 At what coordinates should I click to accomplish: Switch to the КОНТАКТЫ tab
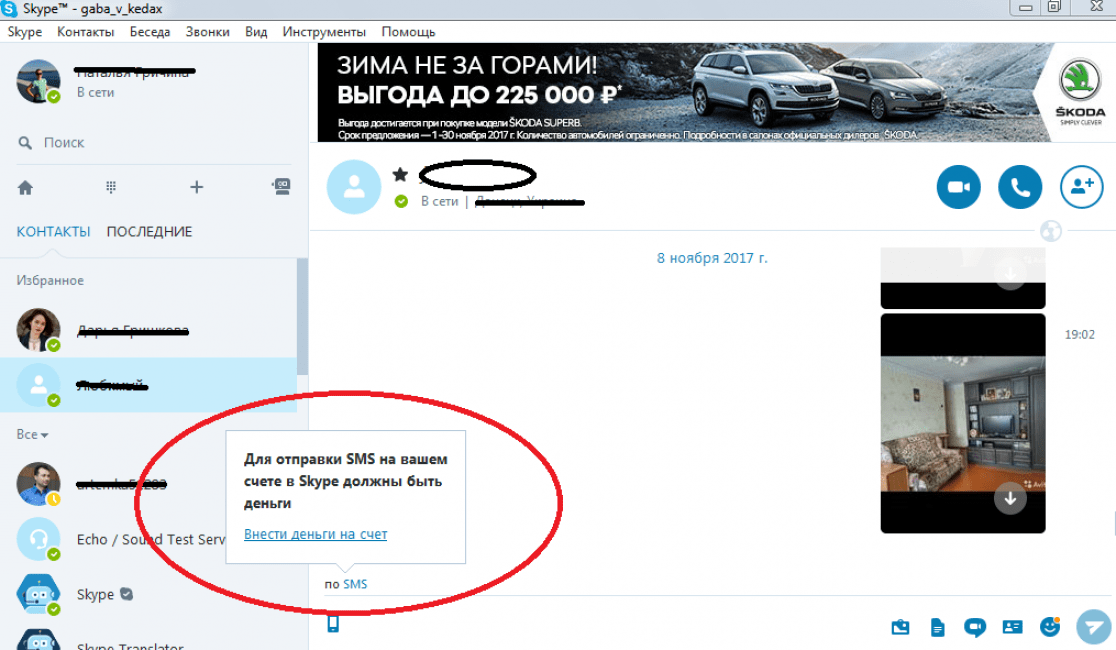pos(53,232)
